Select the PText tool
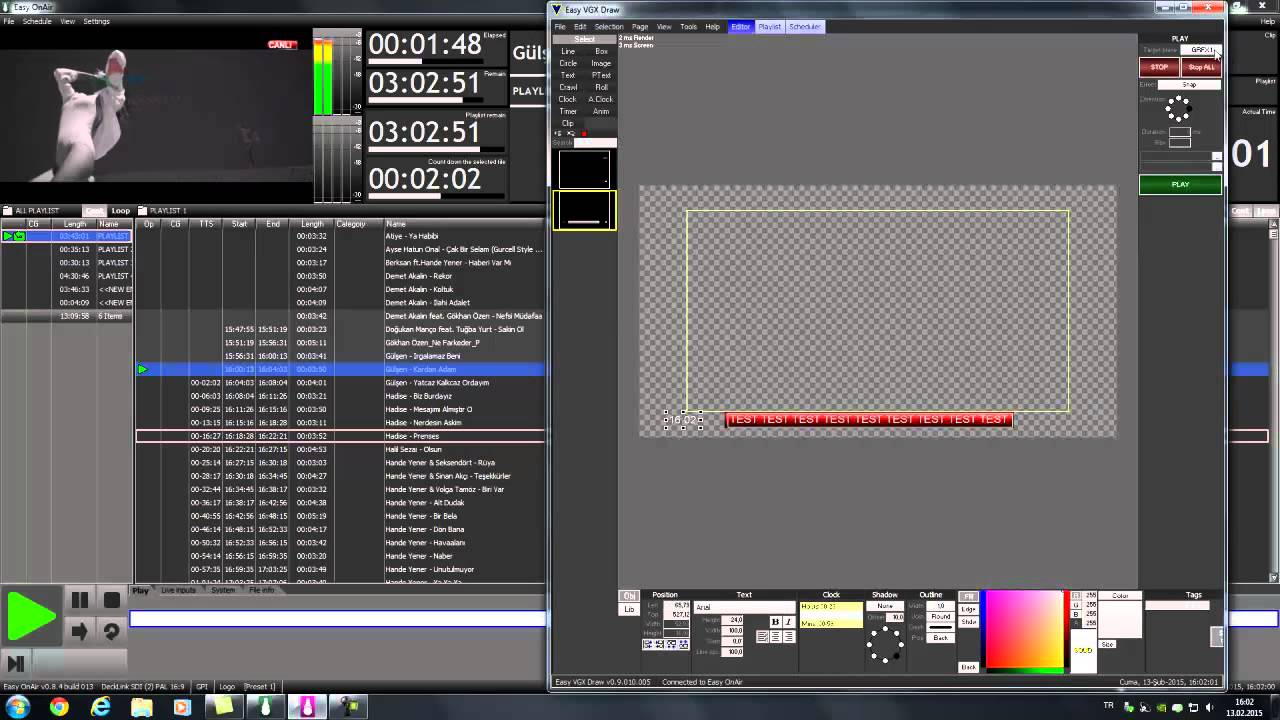Viewport: 1280px width, 720px height. tap(601, 75)
